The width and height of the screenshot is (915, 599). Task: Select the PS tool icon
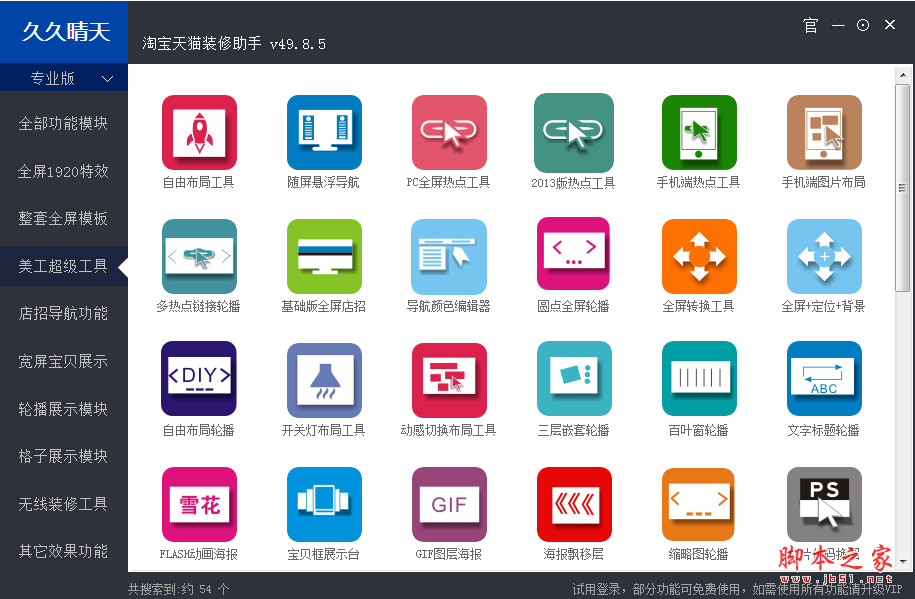(x=824, y=504)
